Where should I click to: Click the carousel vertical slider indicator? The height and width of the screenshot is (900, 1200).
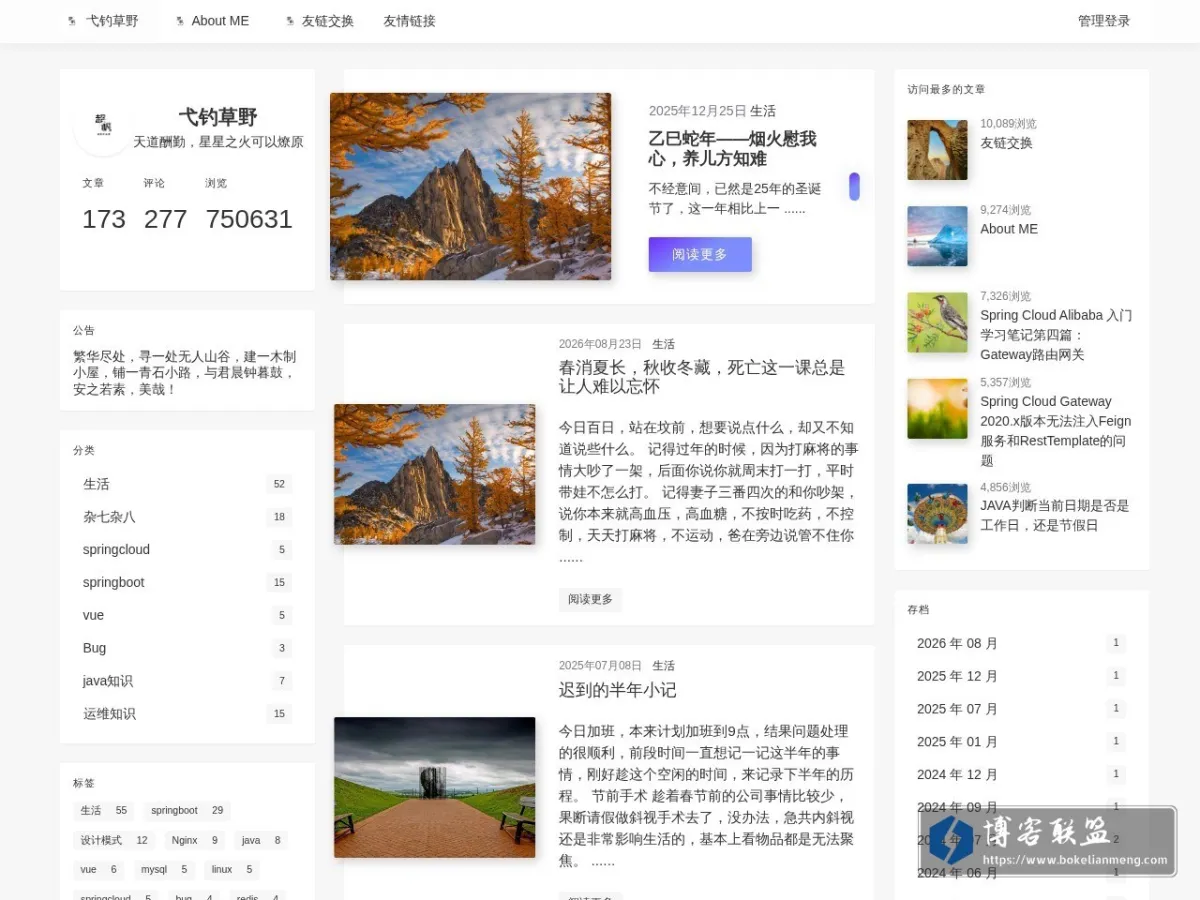coord(854,187)
